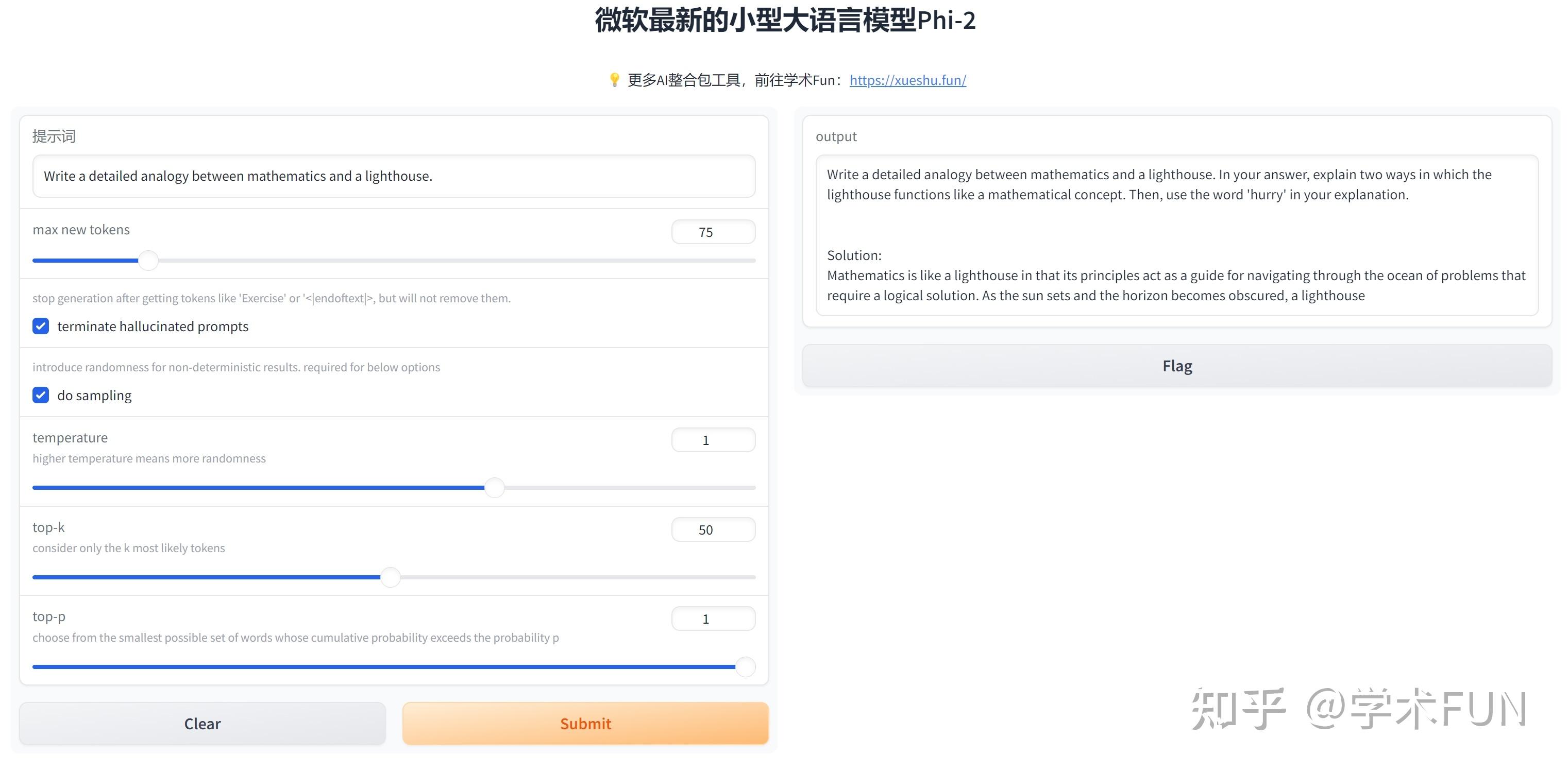Viewport: 1568px width, 772px height.
Task: Click the 'Solution:' line in output
Action: pos(854,255)
